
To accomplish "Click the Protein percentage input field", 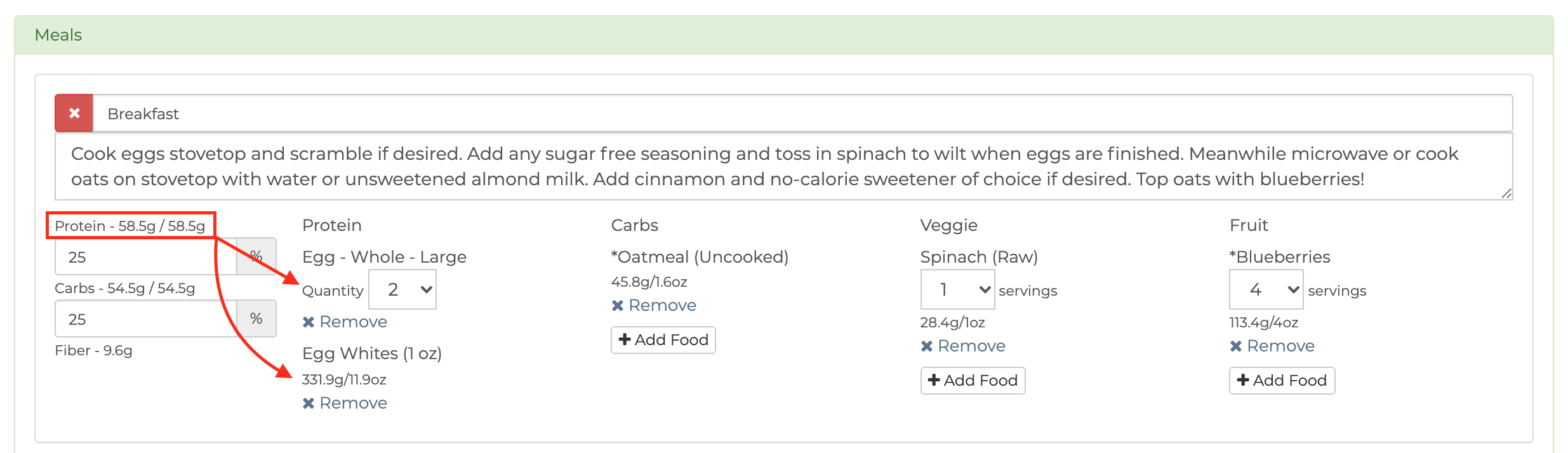I will 146,257.
